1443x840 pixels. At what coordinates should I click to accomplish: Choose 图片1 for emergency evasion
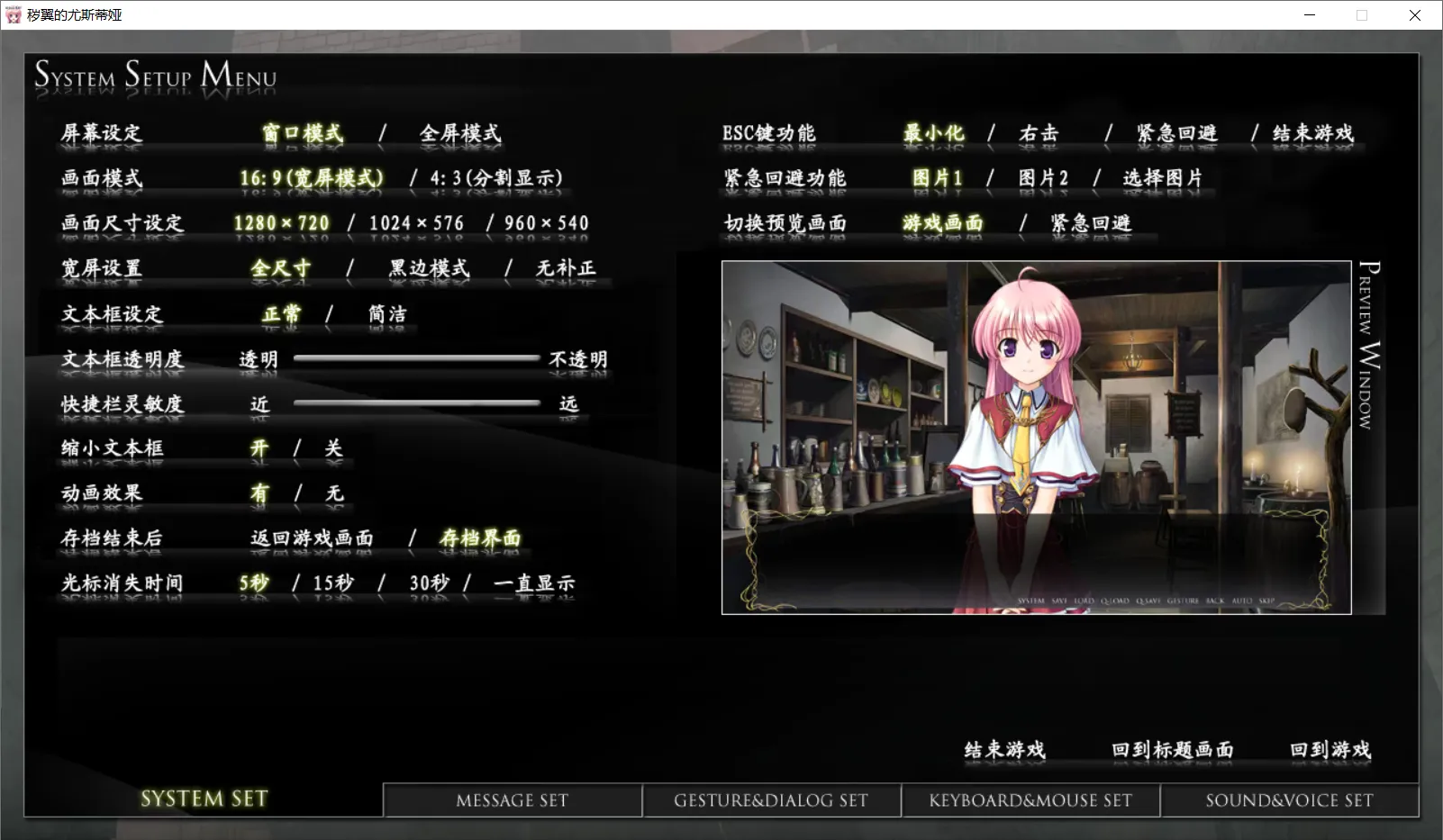click(x=938, y=178)
